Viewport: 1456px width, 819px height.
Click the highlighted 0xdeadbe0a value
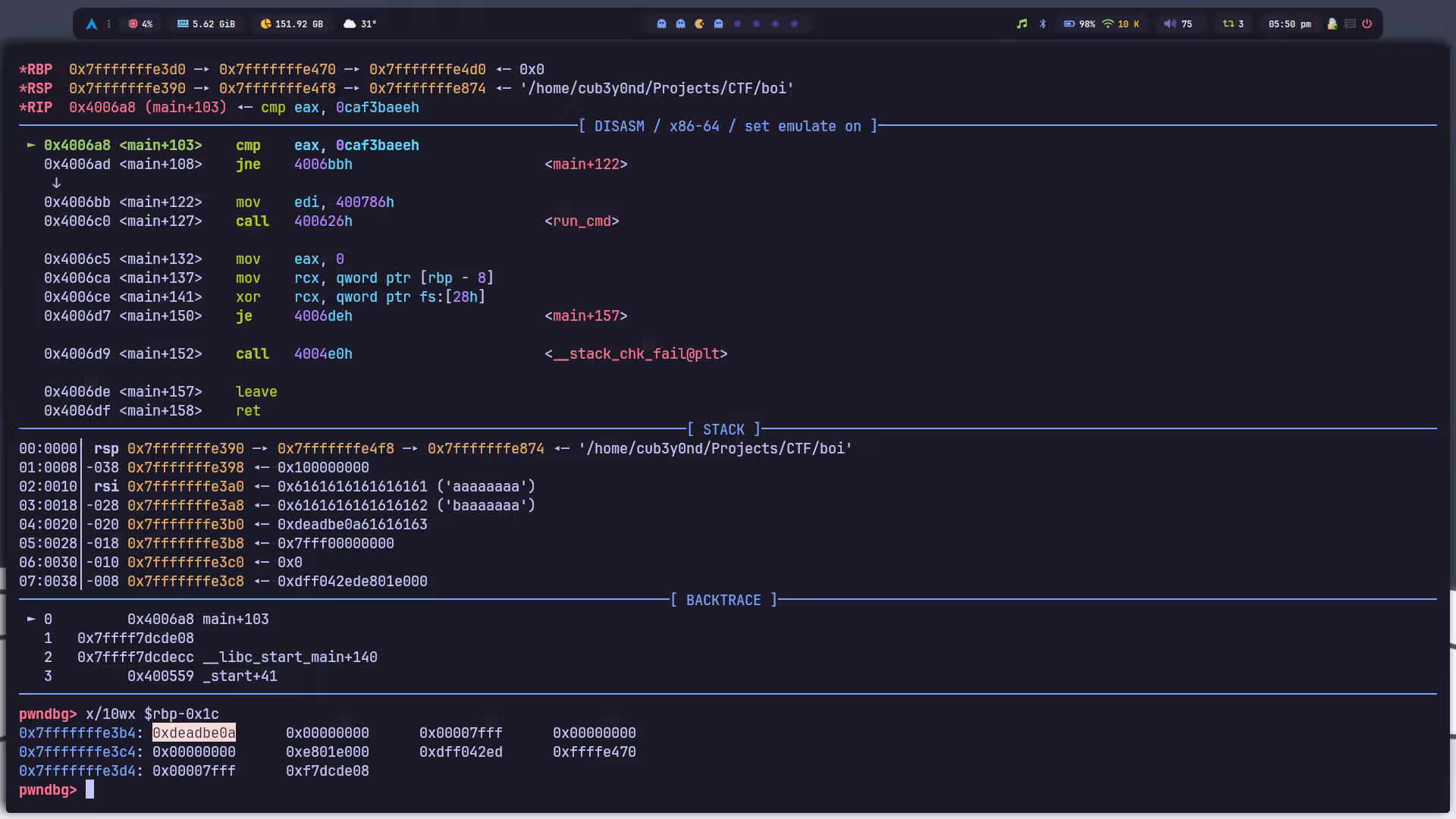point(194,733)
